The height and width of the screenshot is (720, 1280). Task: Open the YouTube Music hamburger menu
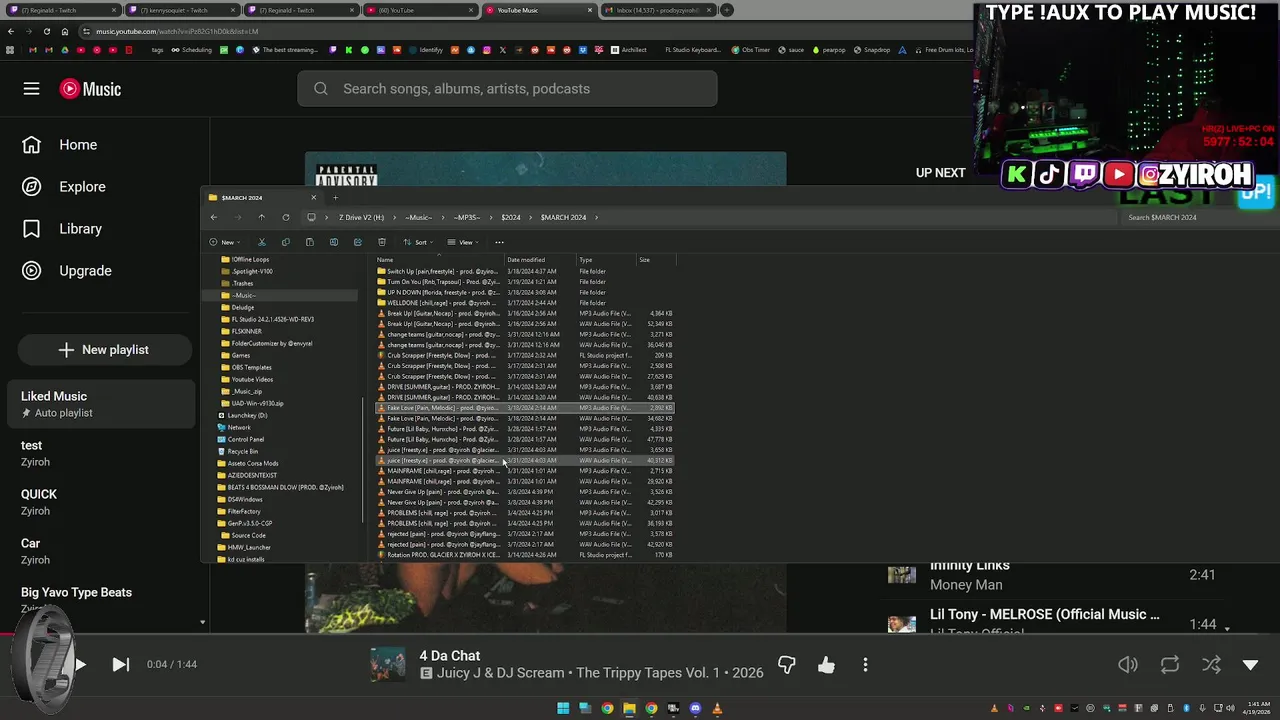pos(31,89)
